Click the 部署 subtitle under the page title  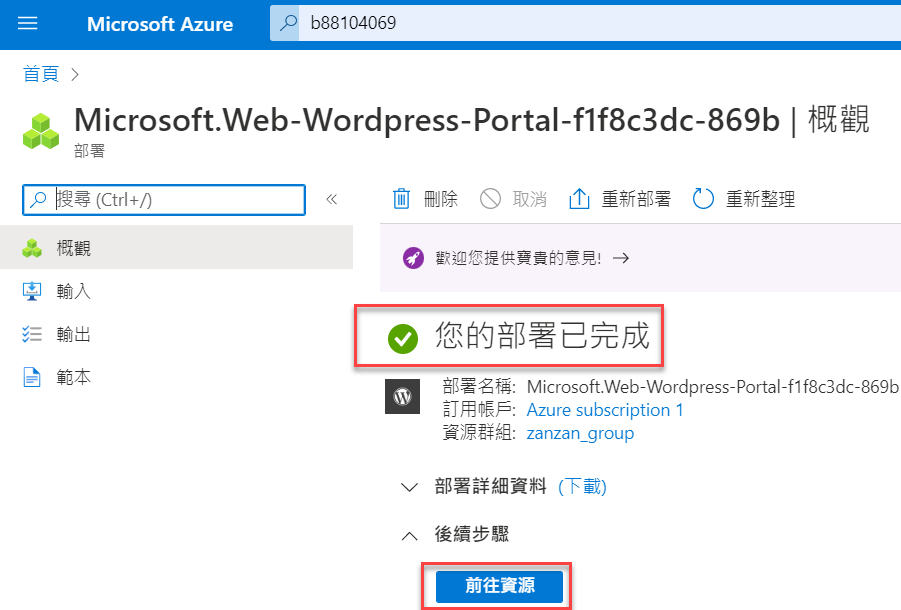tap(90, 151)
